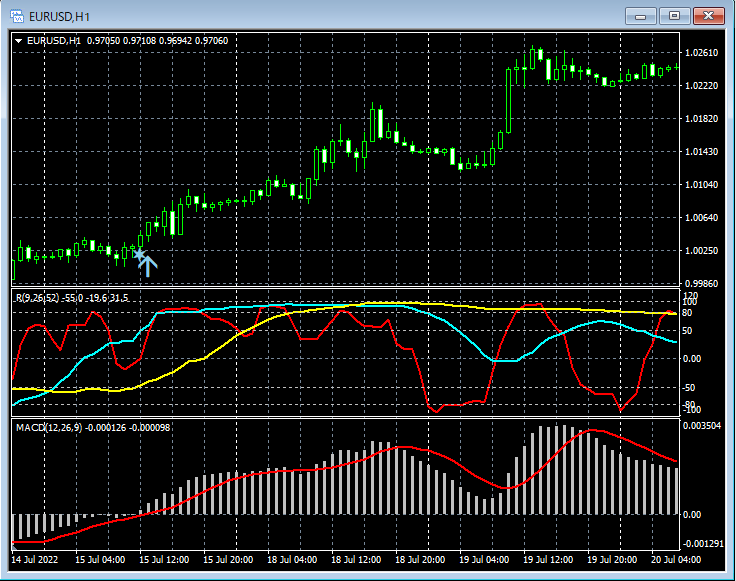736x581 pixels.
Task: Click the EURUSD,H1 window title bar text
Action: click(x=61, y=15)
